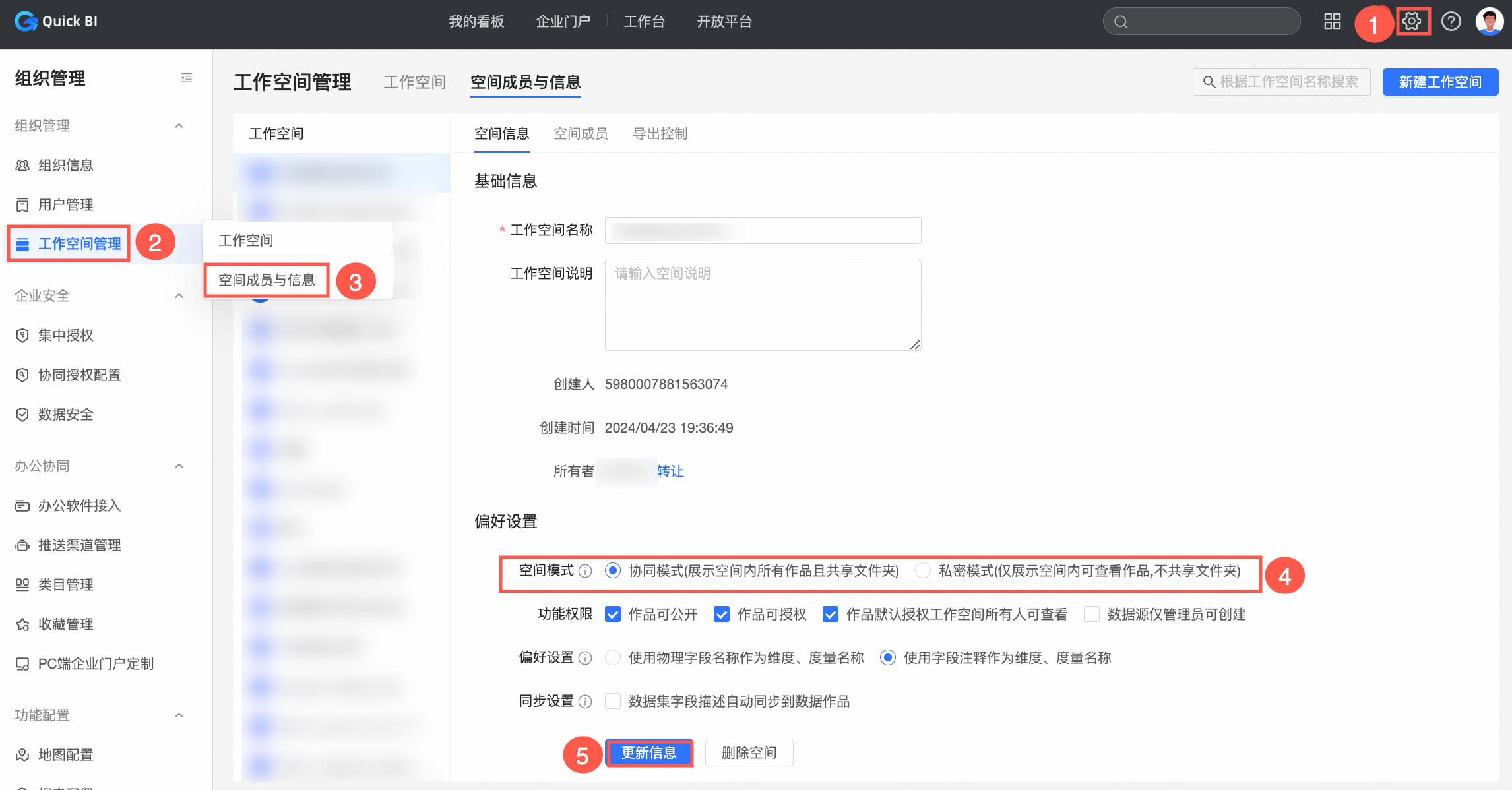Click the PC端企业门户定制 icon
The image size is (1512, 790).
[x=22, y=664]
